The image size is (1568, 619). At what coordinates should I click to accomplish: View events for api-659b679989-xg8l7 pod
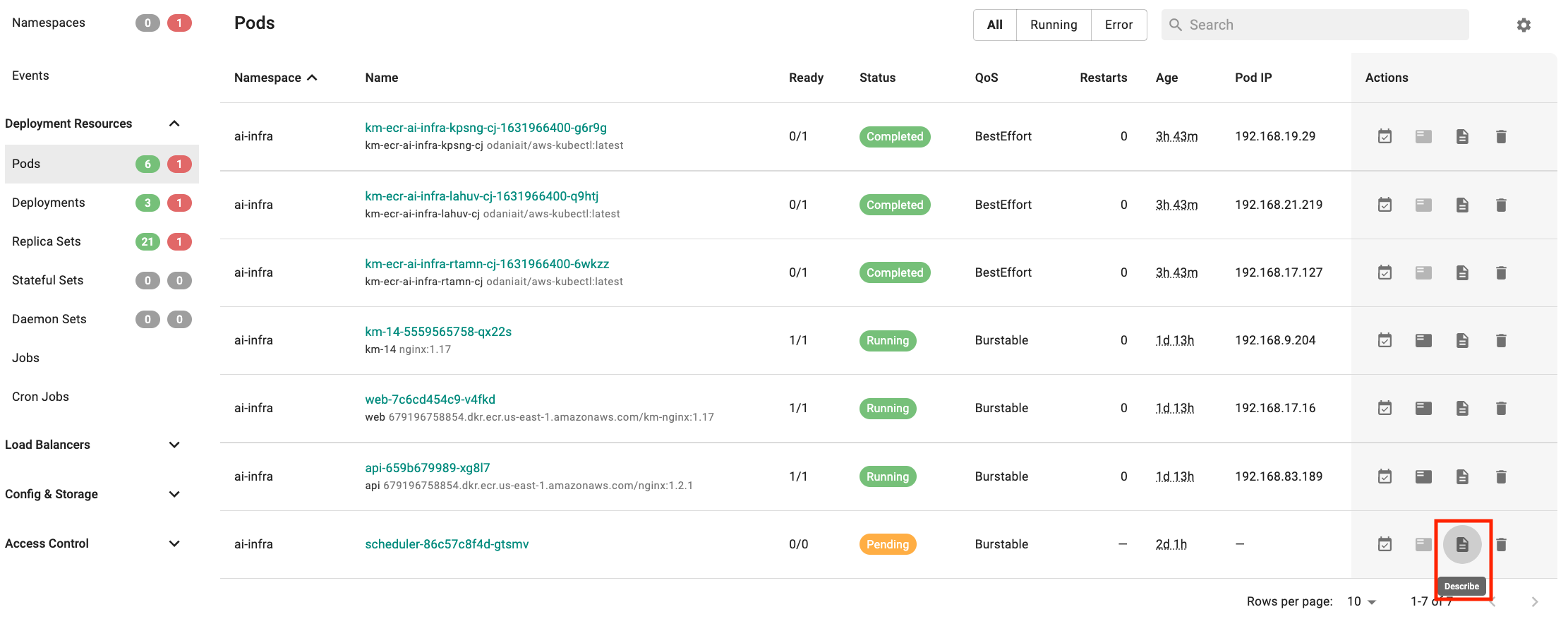point(1385,476)
